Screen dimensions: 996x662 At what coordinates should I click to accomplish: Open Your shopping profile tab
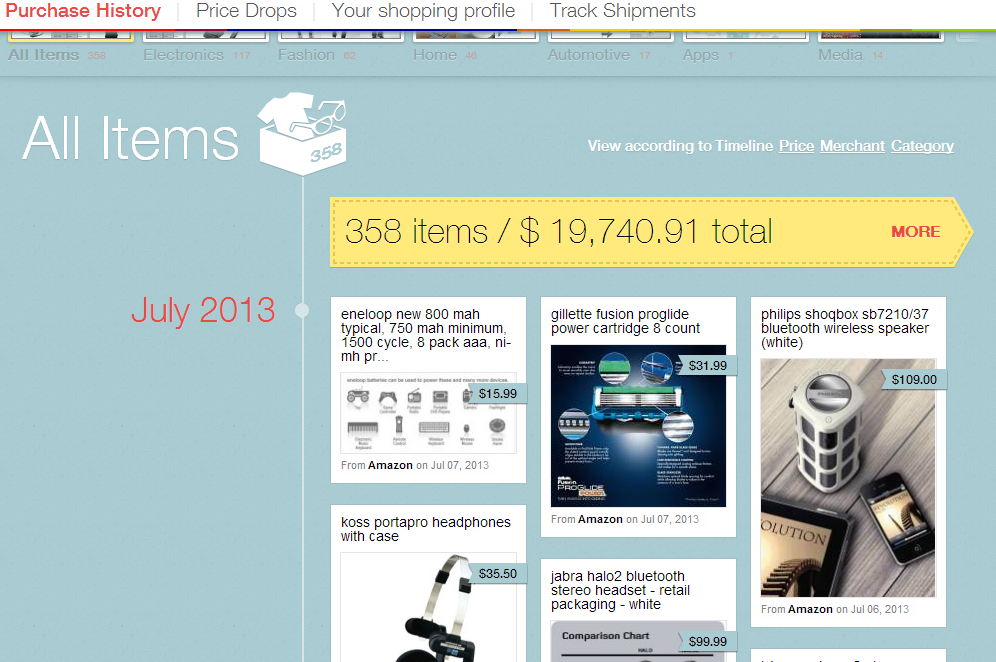[423, 11]
